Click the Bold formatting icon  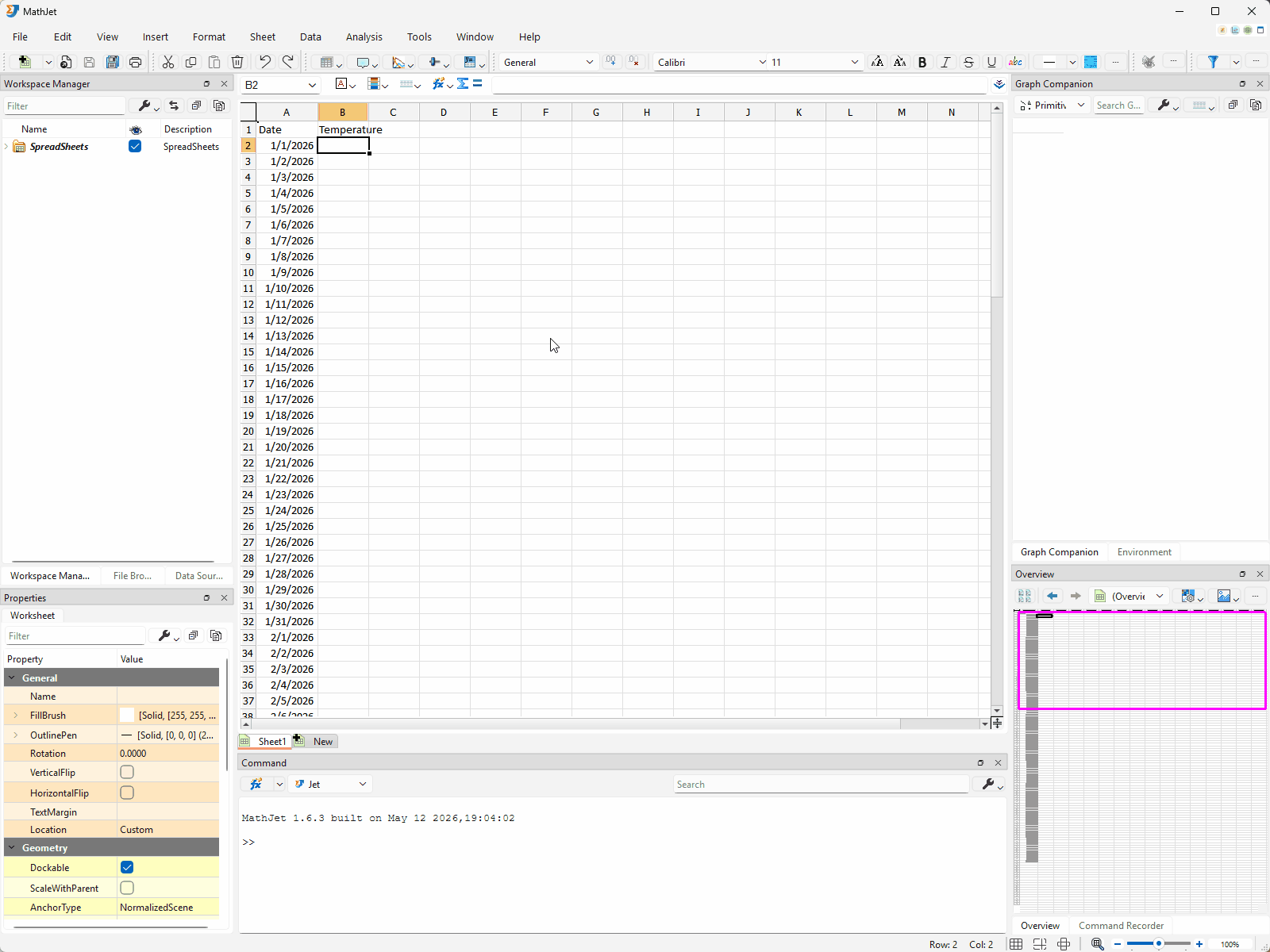922,62
